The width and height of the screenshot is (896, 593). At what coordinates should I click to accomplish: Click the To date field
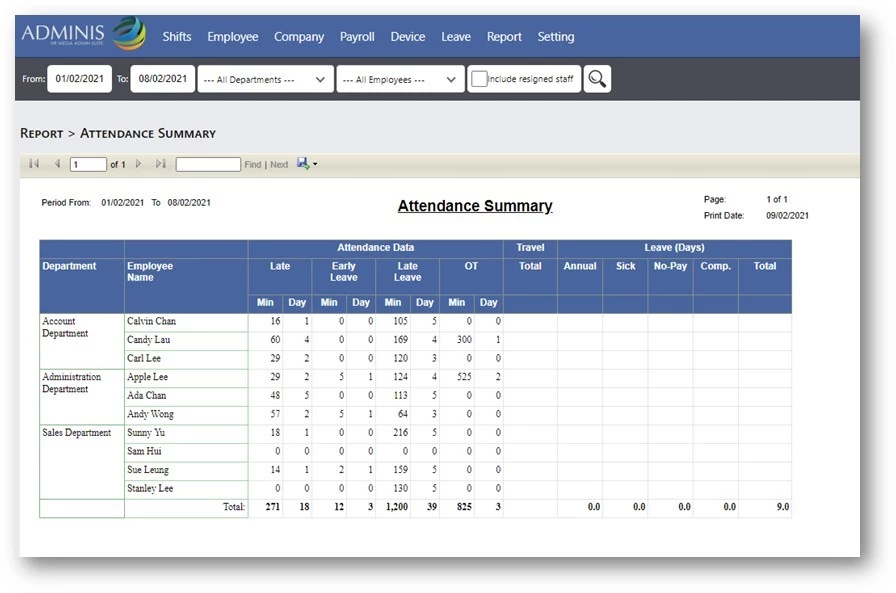[x=163, y=79]
